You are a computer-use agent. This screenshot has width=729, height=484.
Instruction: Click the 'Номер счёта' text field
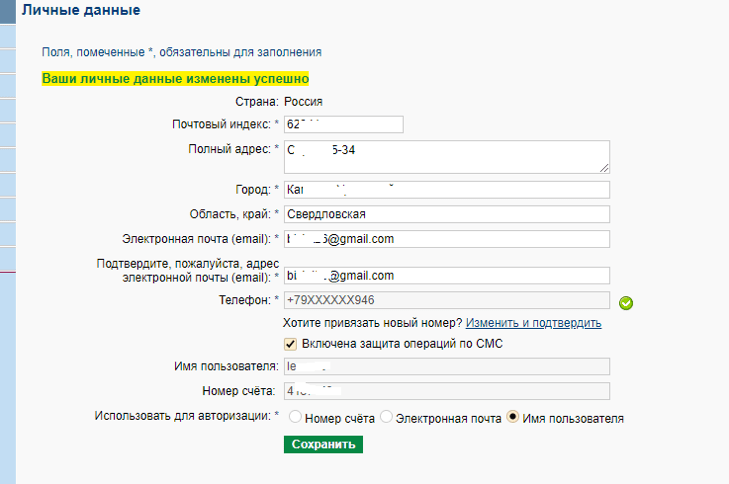point(446,392)
